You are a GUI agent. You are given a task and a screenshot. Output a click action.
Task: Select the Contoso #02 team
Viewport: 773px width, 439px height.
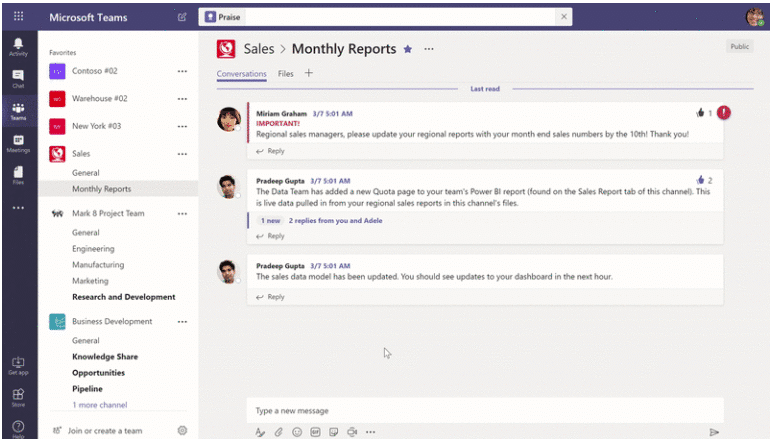(95, 71)
